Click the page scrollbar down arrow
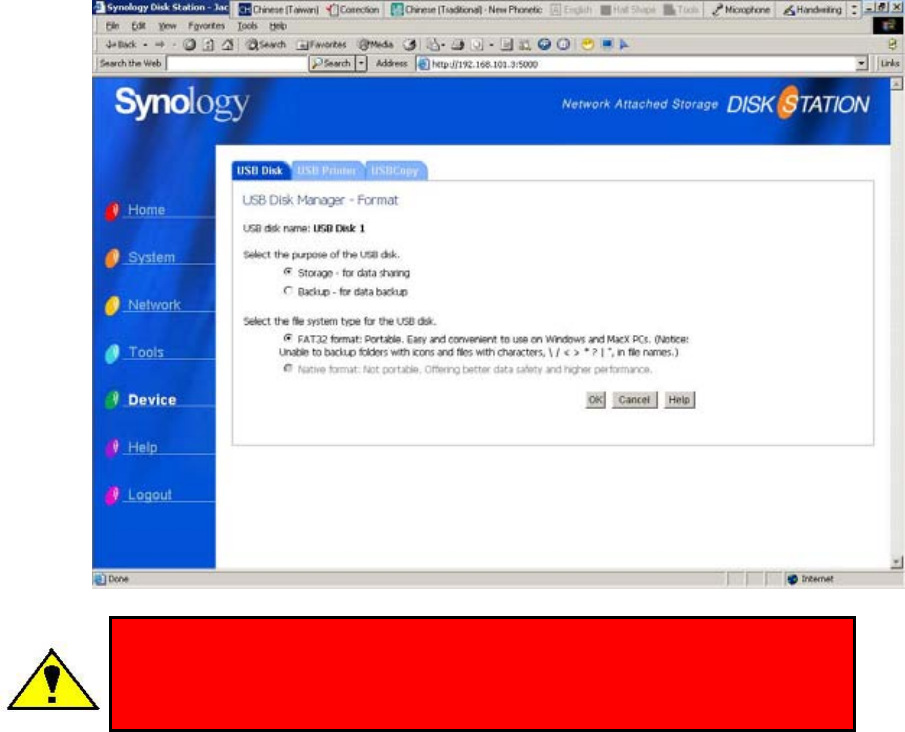 896,561
